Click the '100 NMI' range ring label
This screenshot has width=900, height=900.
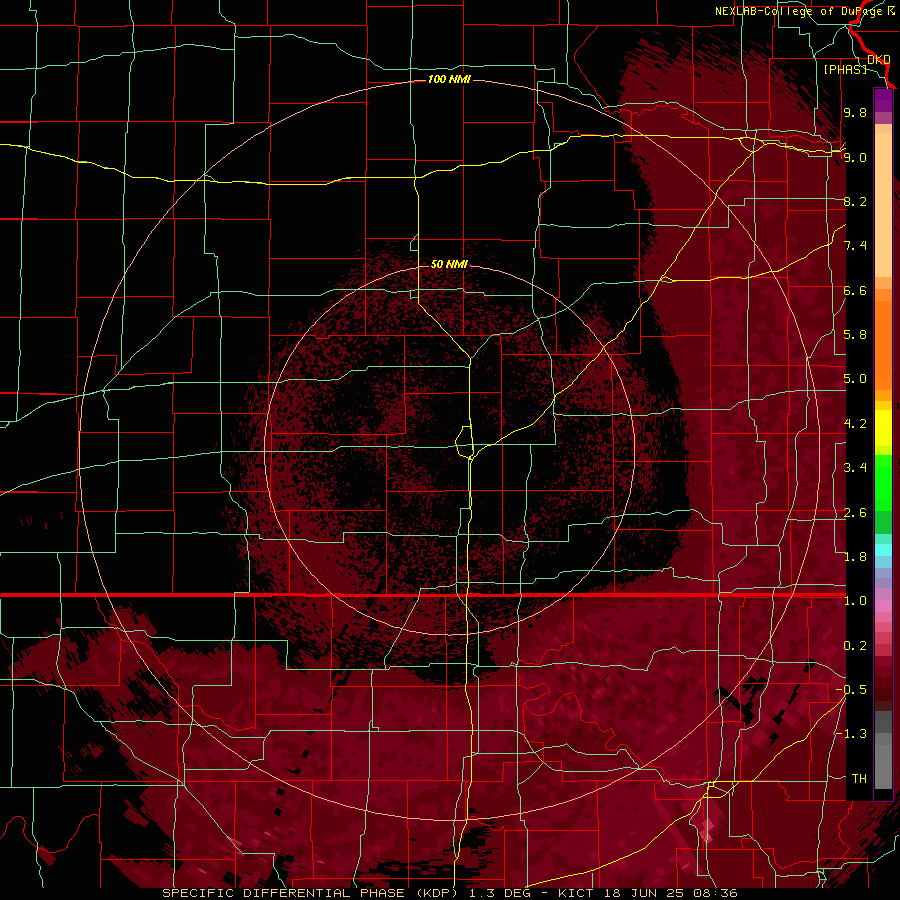point(449,79)
